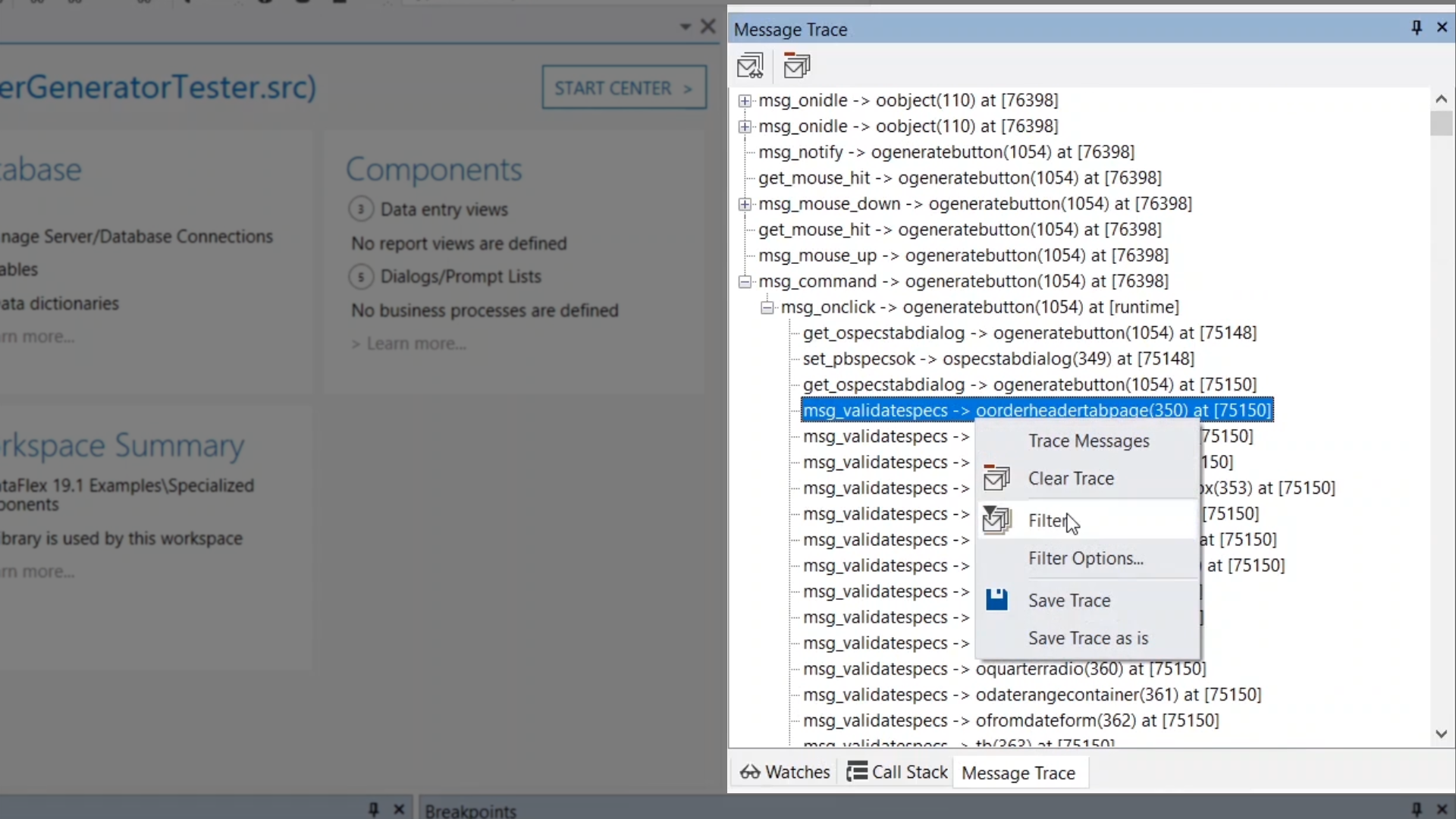This screenshot has width=1456, height=819.
Task: Click the Watches binoculars icon
Action: pyautogui.click(x=750, y=772)
